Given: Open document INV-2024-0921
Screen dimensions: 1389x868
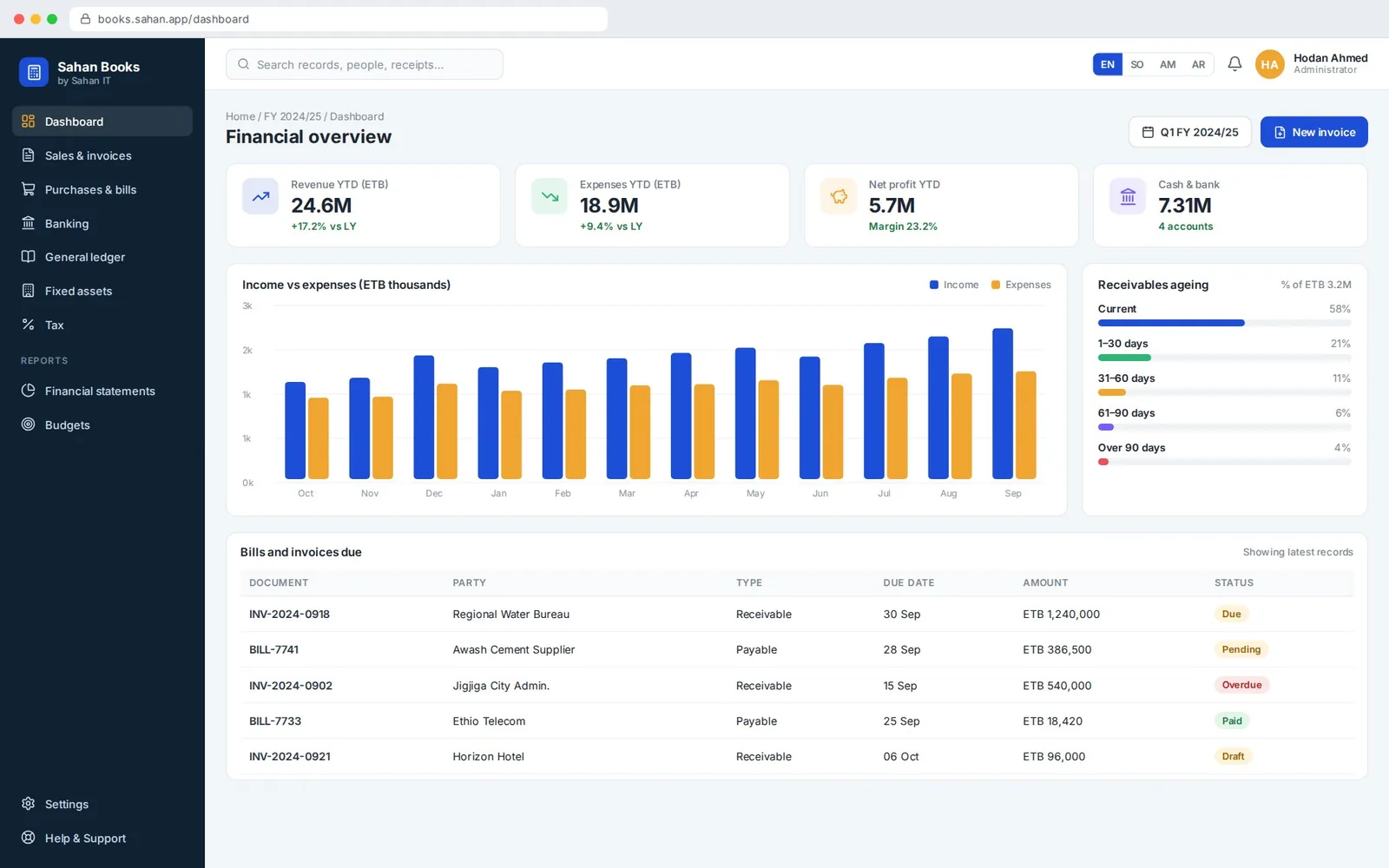Looking at the screenshot, I should [x=290, y=756].
